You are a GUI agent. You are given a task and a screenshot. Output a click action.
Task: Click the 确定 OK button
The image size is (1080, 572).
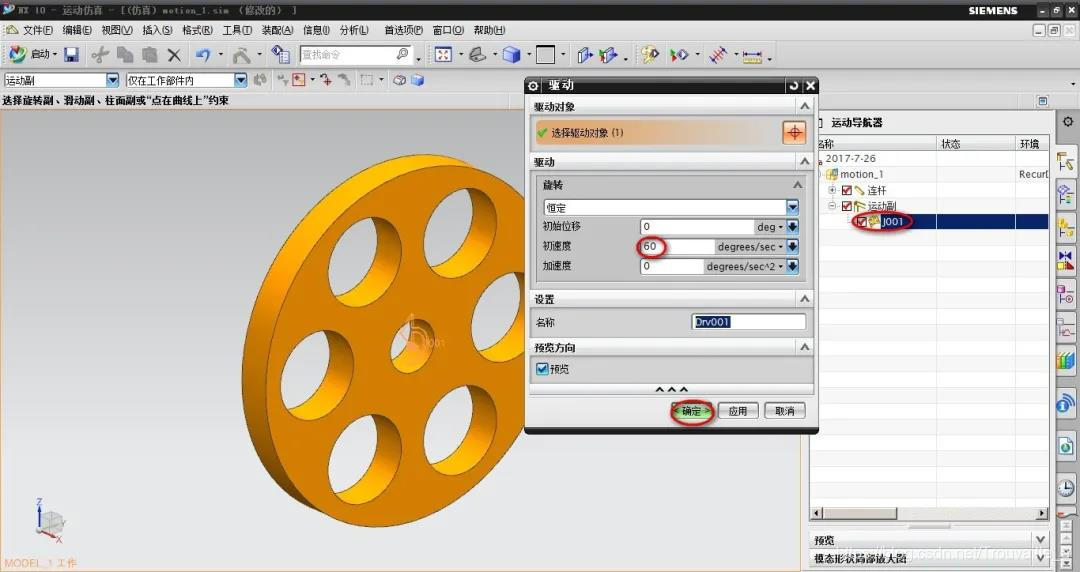click(692, 411)
